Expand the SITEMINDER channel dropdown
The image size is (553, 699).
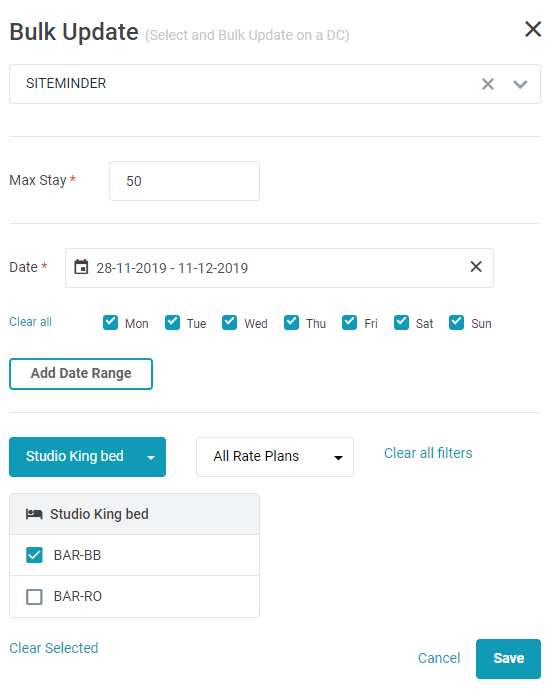coord(520,84)
